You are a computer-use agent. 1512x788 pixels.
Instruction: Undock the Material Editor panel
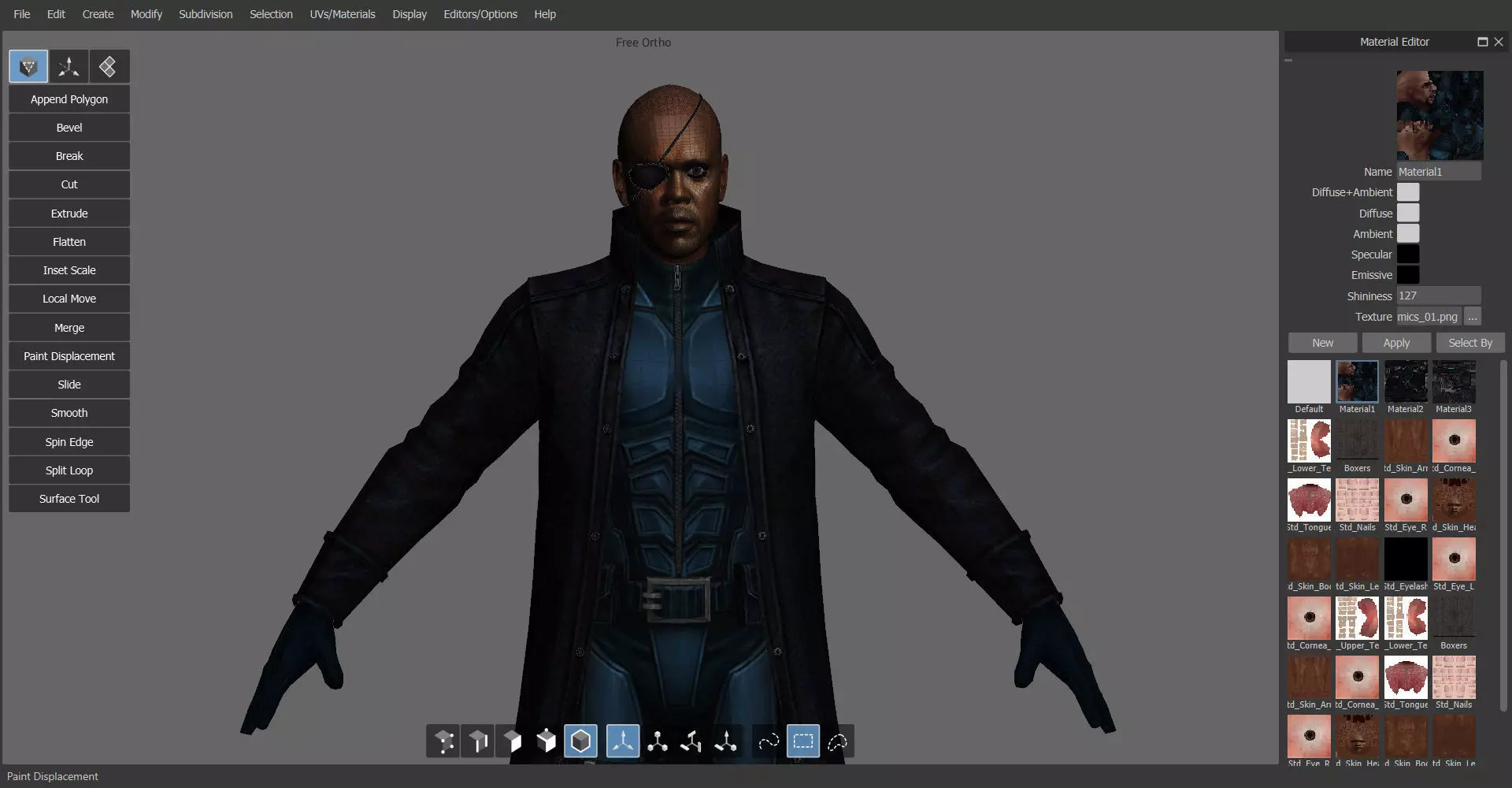point(1482,42)
